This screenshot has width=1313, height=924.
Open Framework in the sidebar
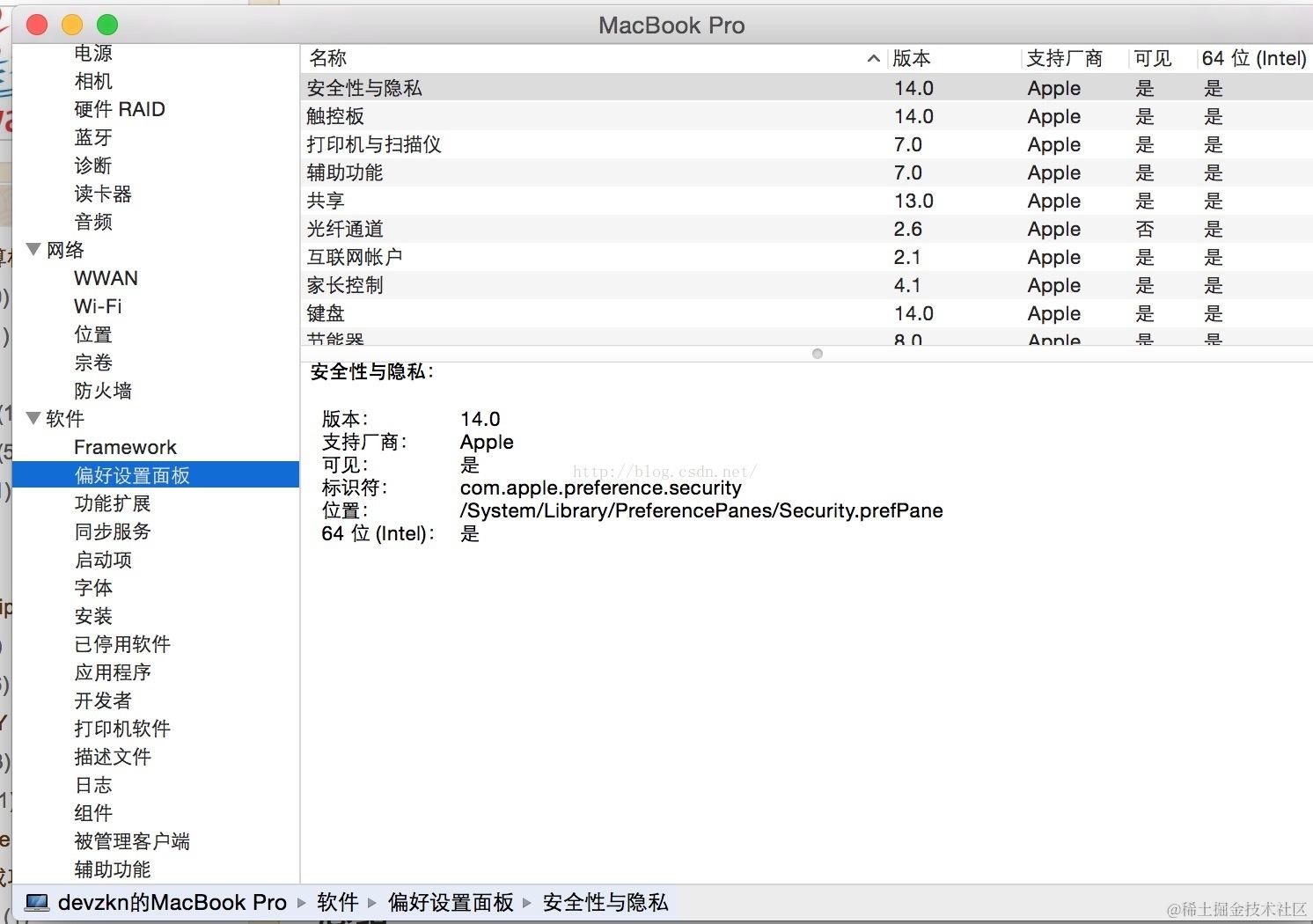125,447
